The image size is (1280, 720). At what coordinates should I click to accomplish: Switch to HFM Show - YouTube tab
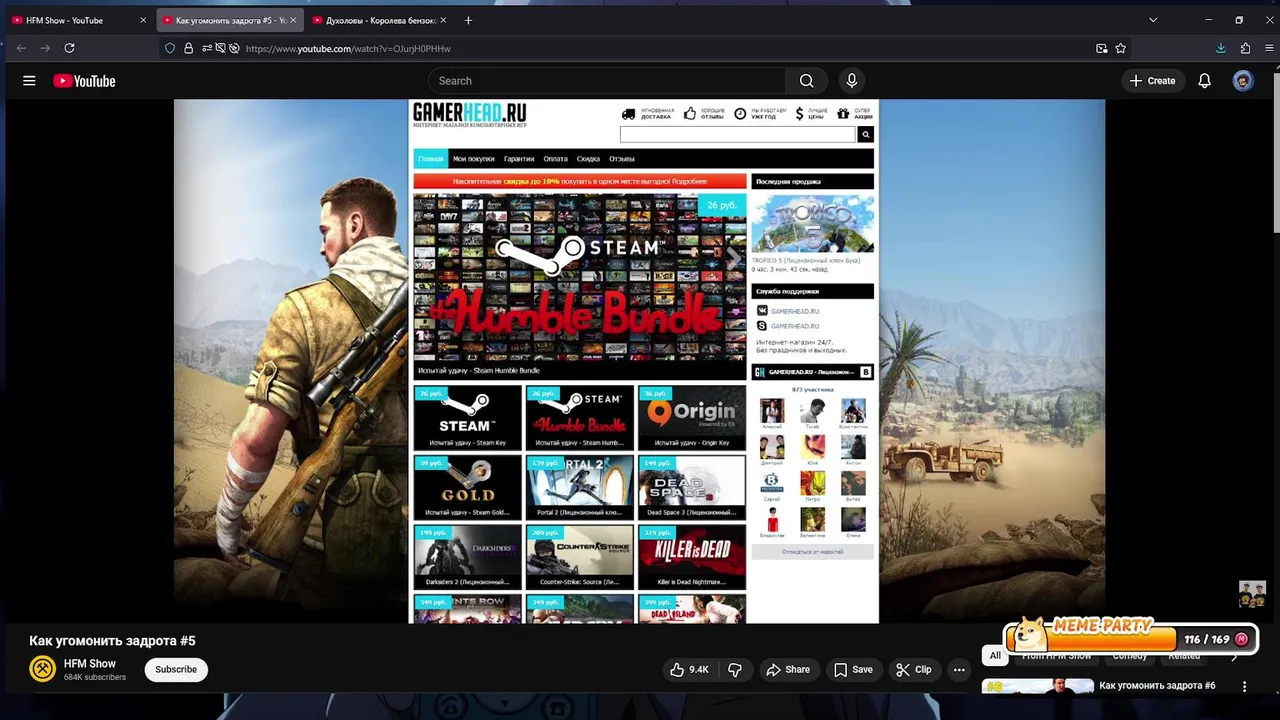[x=79, y=20]
